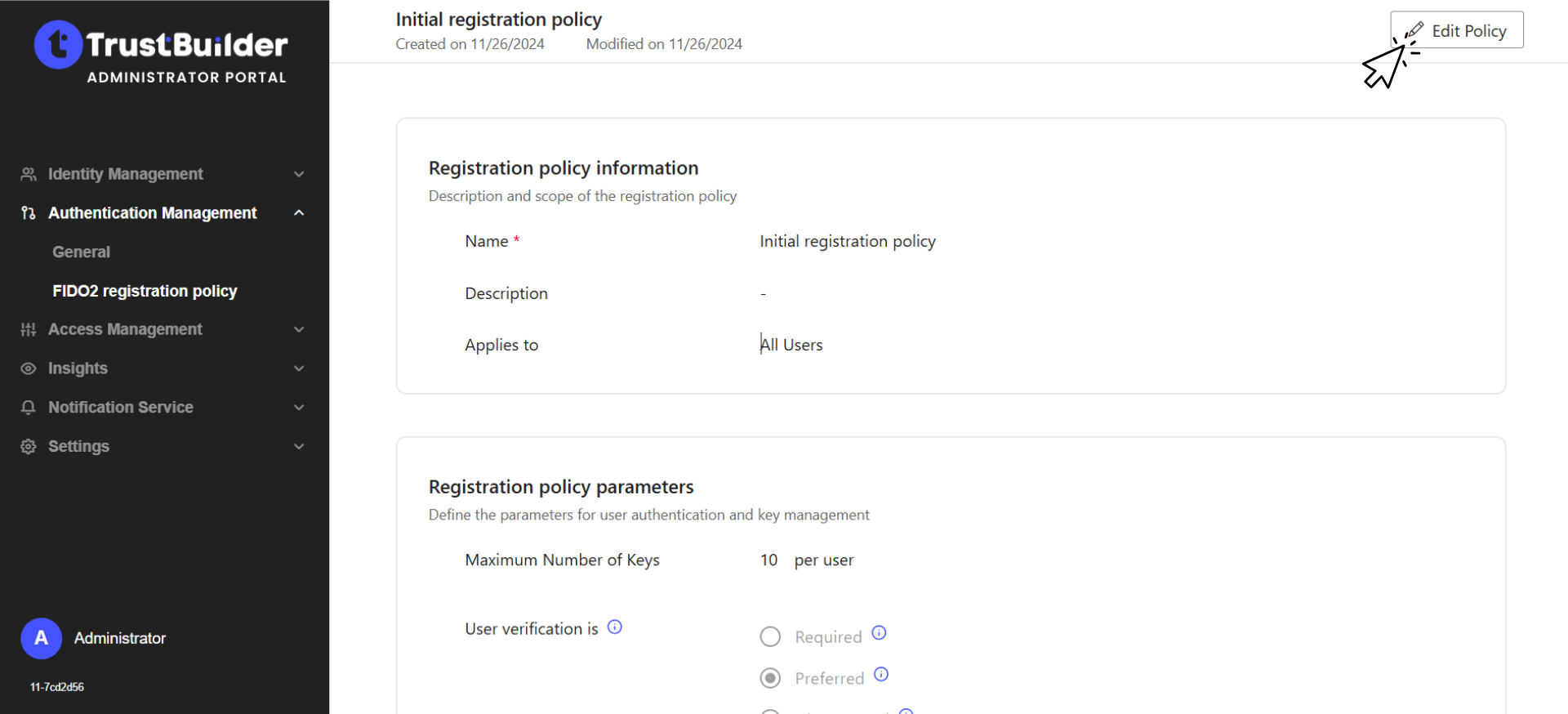1568x714 pixels.
Task: Click the info icon next to Preferred
Action: pyautogui.click(x=881, y=674)
